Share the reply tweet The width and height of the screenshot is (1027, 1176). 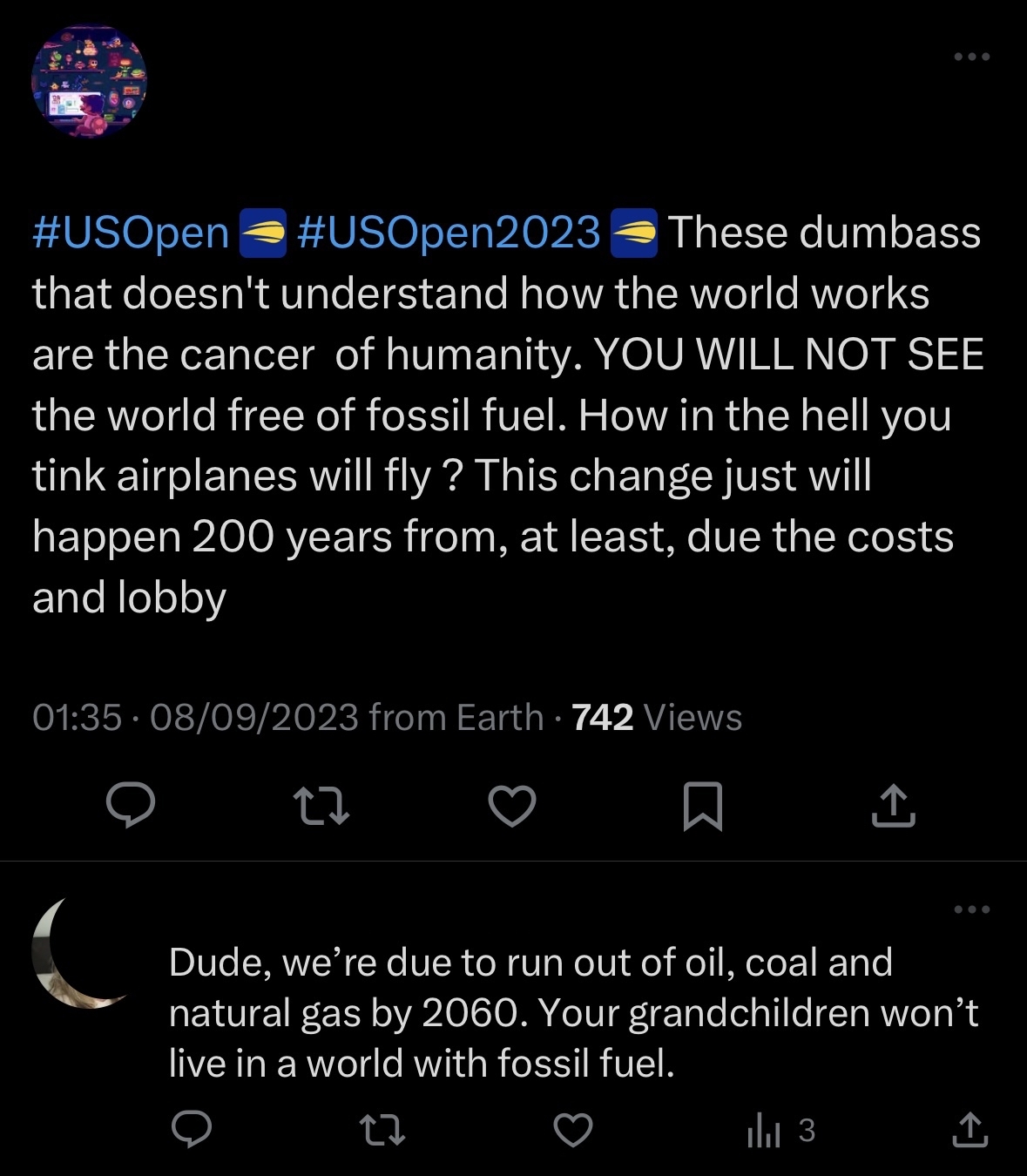coord(970,1130)
